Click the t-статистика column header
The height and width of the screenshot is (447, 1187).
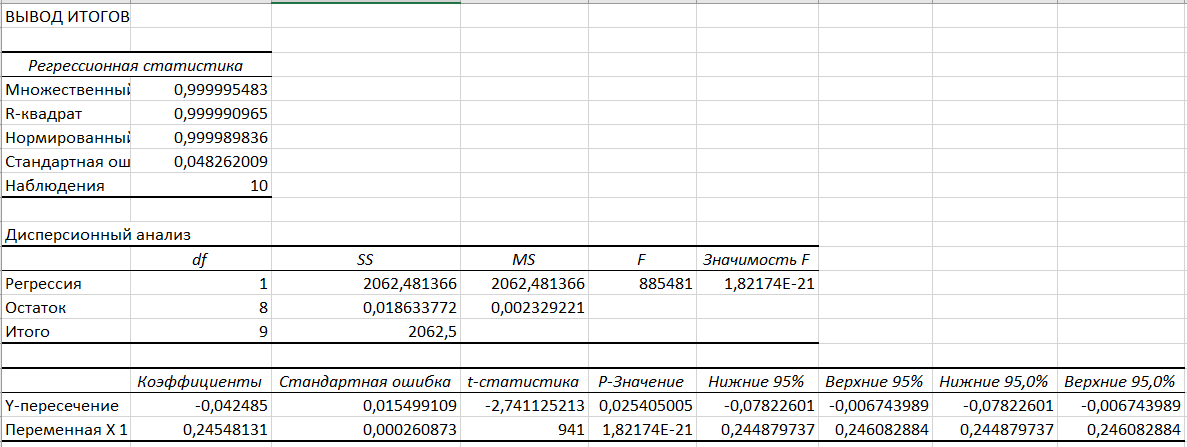tap(524, 380)
